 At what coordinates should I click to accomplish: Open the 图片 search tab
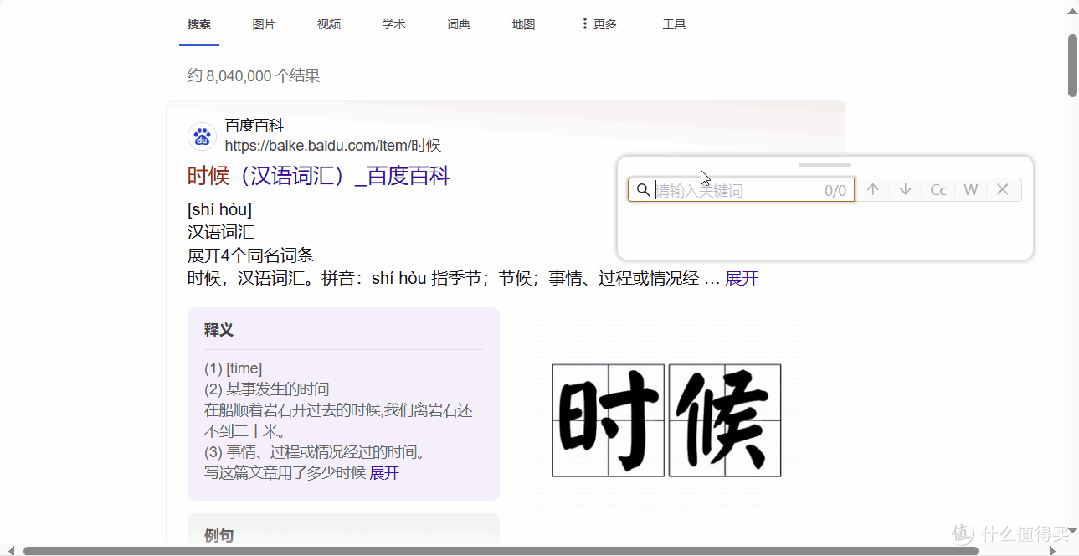[264, 24]
